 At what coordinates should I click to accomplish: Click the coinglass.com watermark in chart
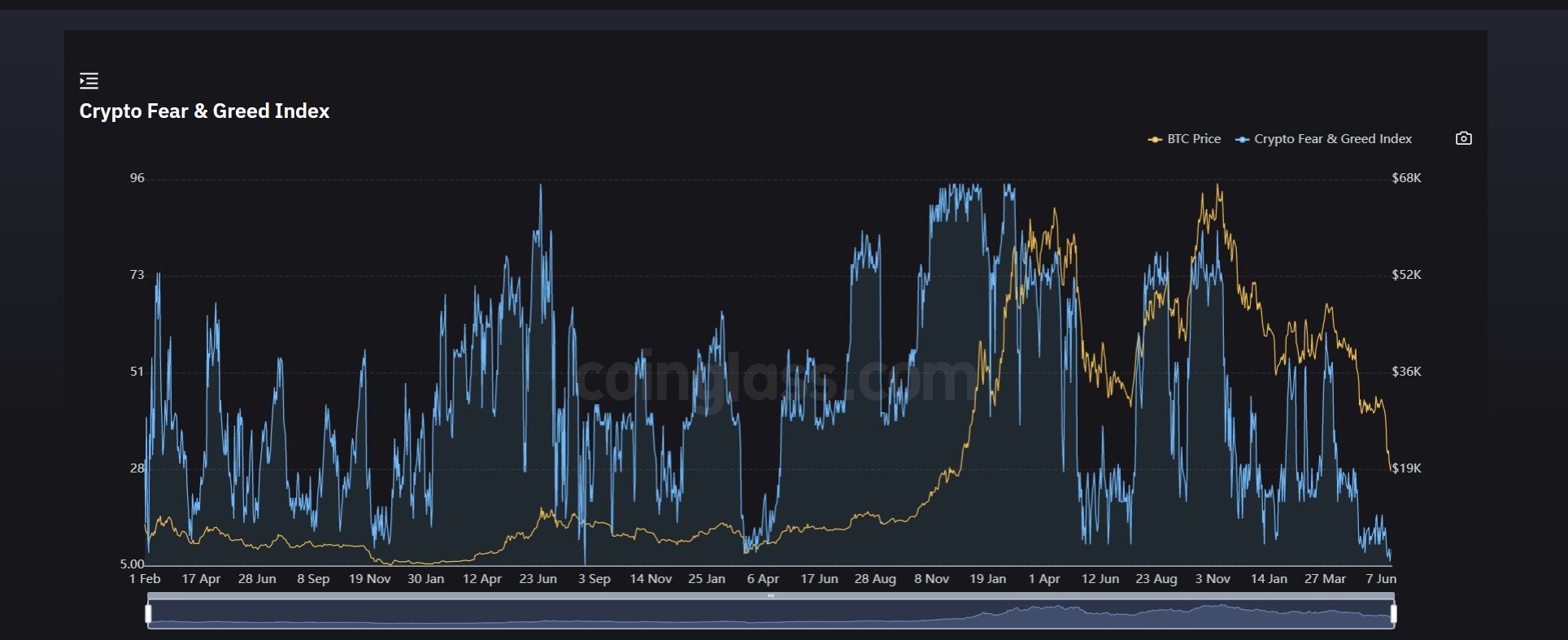pyautogui.click(x=773, y=379)
